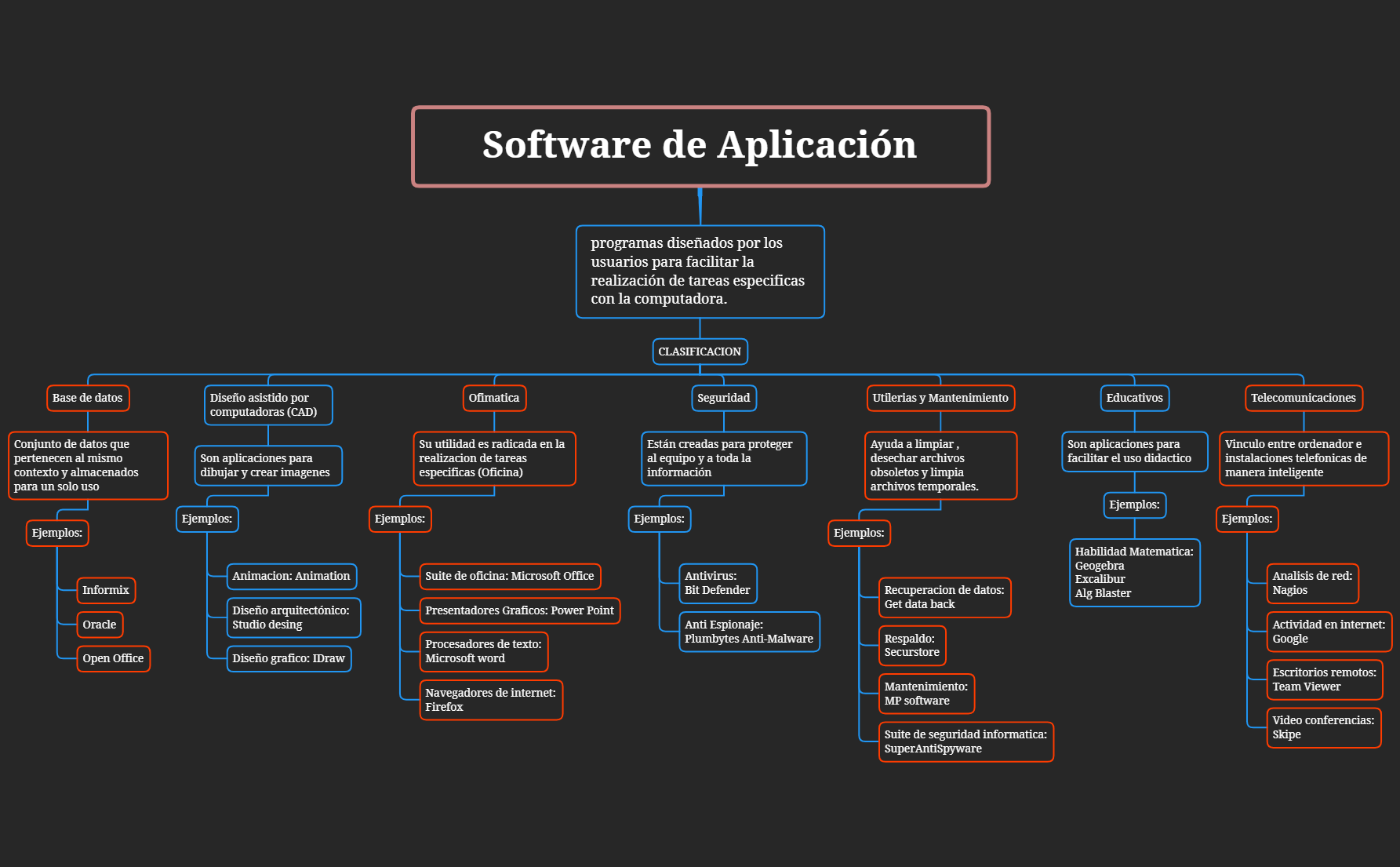
Task: Select the Software de Aplicación title node
Action: point(700,147)
